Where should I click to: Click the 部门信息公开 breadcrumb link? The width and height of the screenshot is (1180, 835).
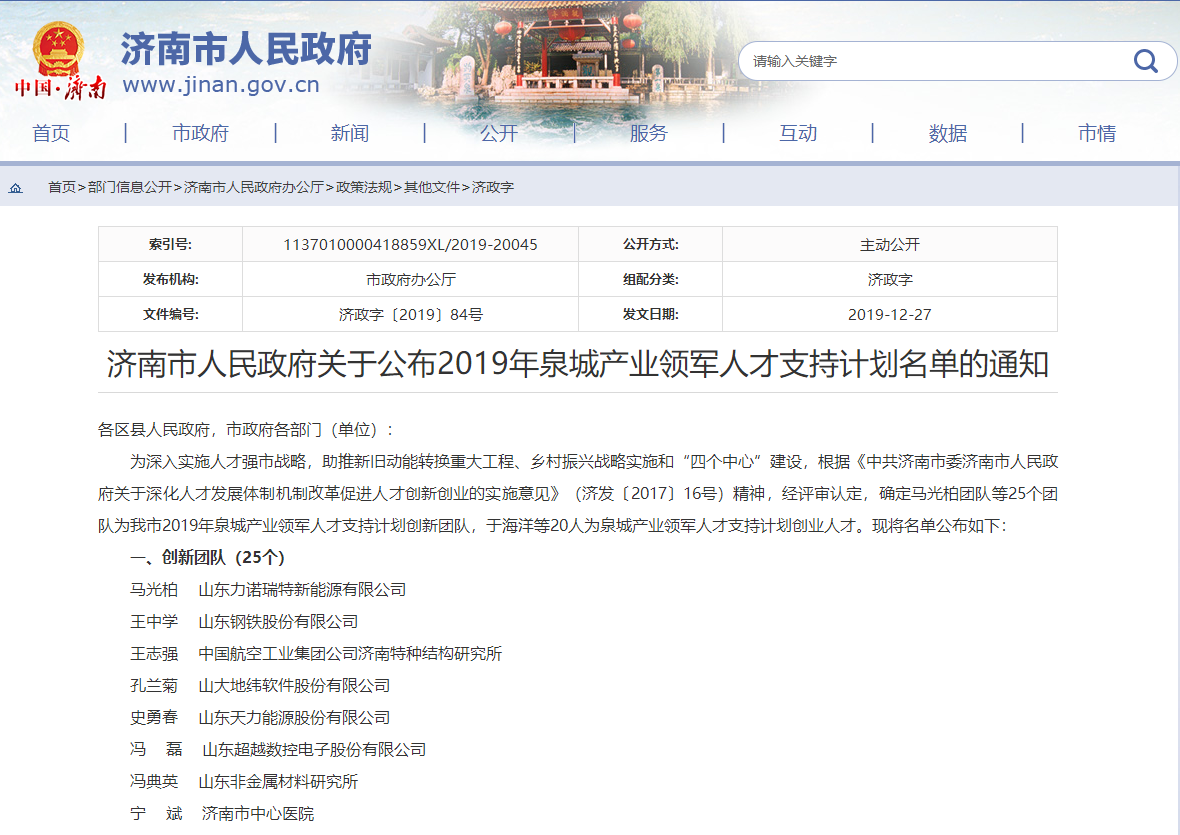[129, 187]
